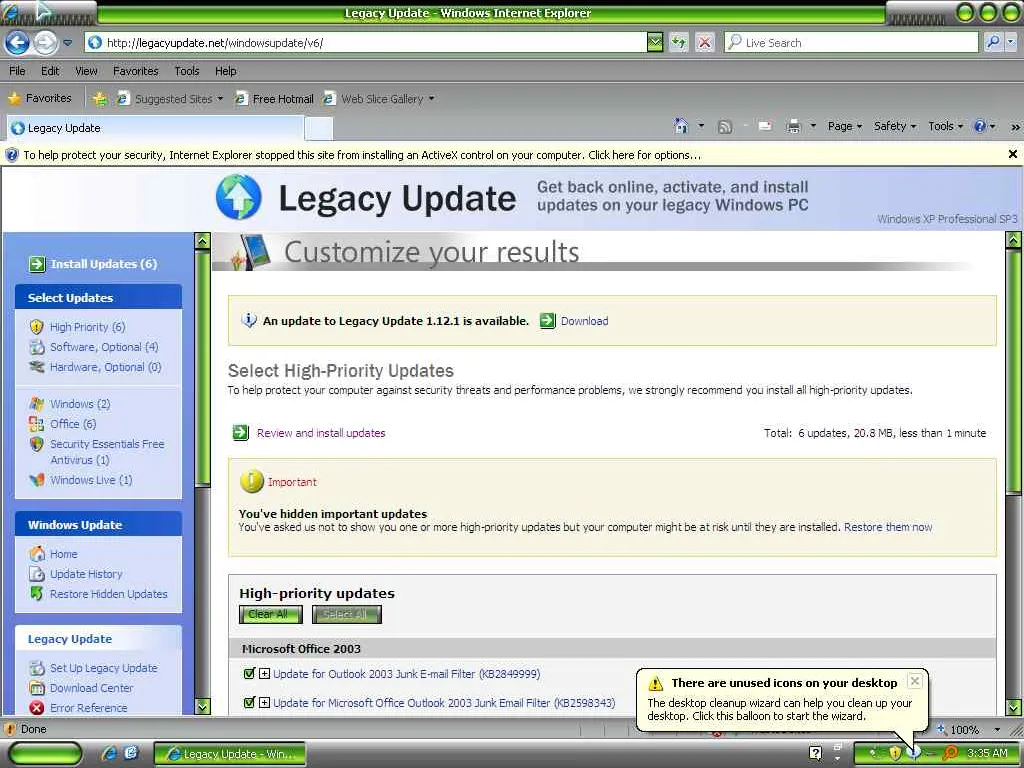Click the RSS feeds toolbar icon
1024x768 pixels.
tap(724, 127)
